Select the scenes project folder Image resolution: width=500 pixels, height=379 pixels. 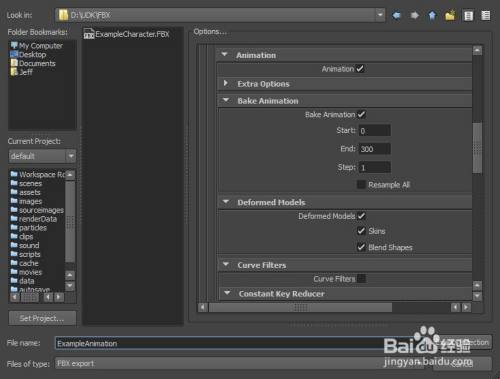click(x=26, y=183)
